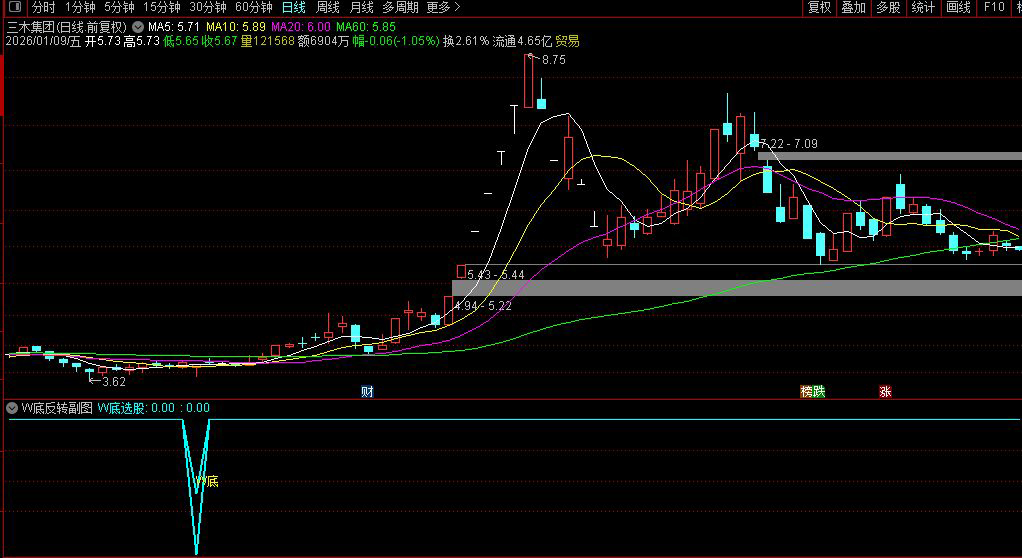Viewport: 1022px width, 558px height.
Task: Open the 统计 statistics tool
Action: point(924,7)
